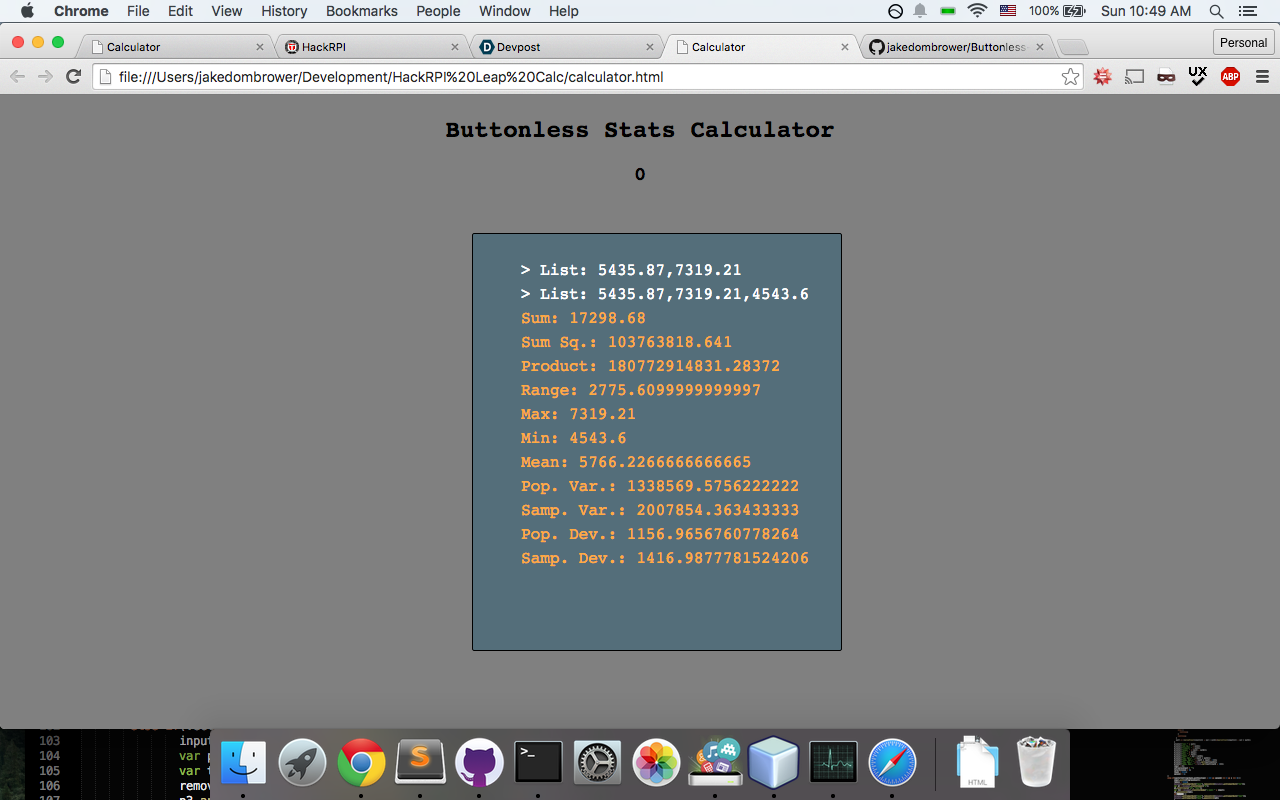Open the Bookmarks menu
Screen dimensions: 1280x800
point(362,11)
